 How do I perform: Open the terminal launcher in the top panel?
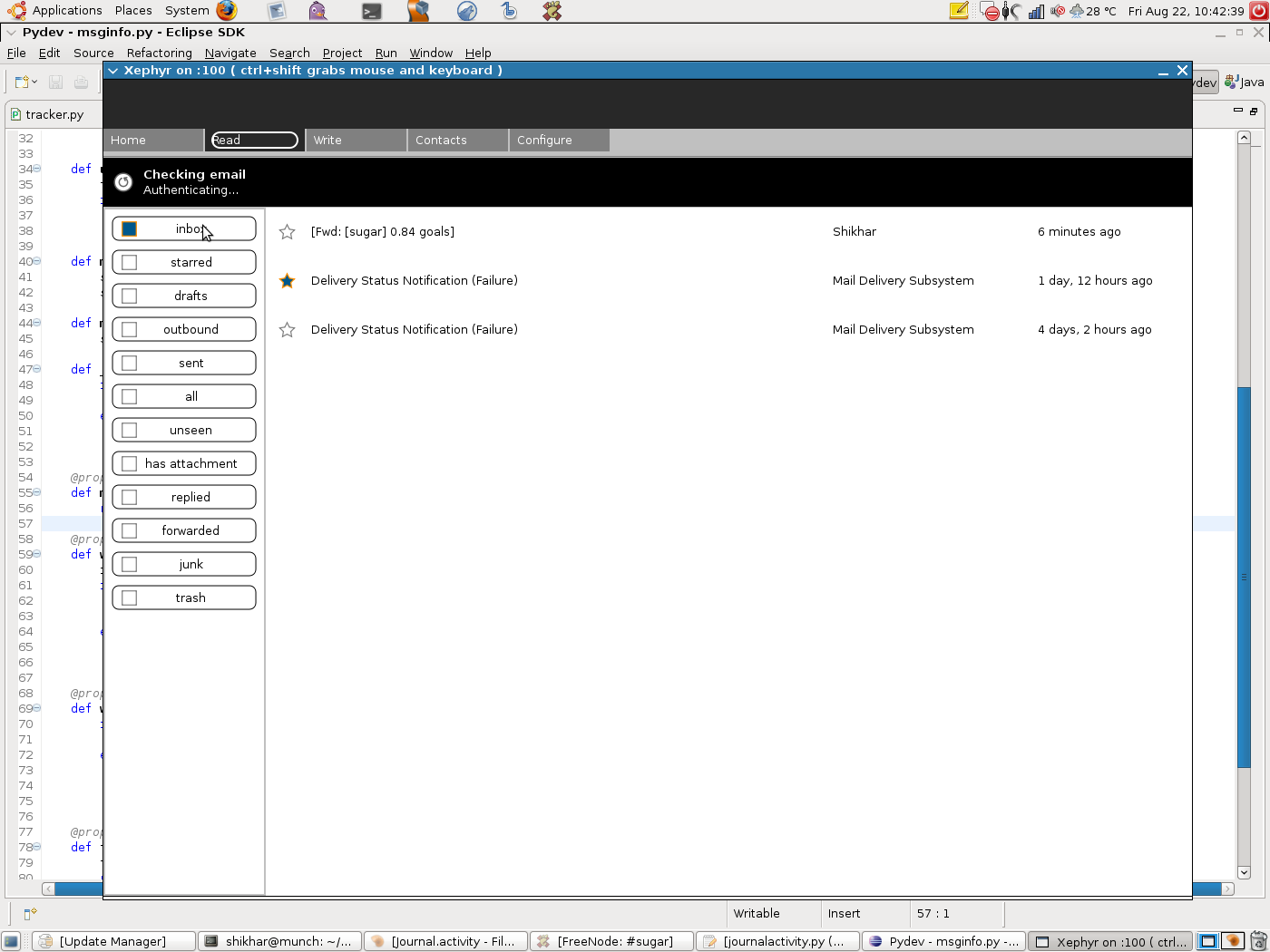coord(371,11)
